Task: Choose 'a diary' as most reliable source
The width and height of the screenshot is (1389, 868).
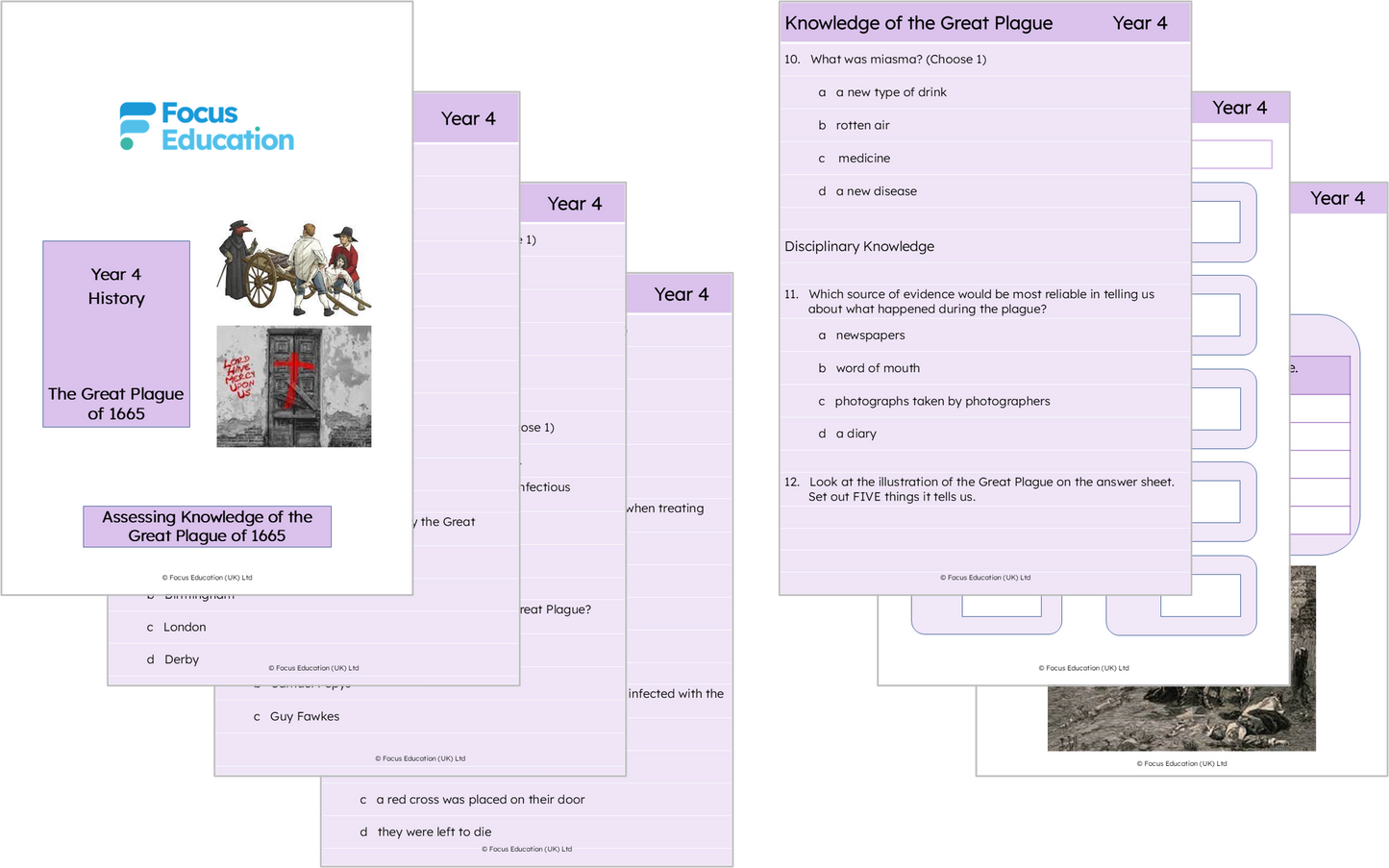Action: pos(855,434)
